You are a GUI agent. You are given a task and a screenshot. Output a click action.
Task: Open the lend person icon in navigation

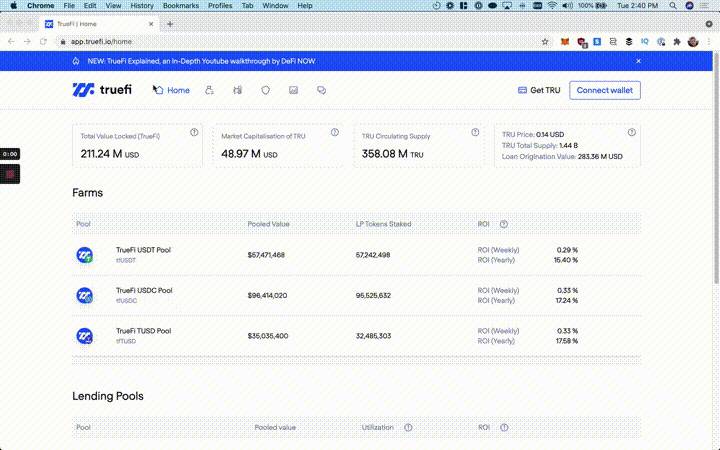[x=209, y=90]
